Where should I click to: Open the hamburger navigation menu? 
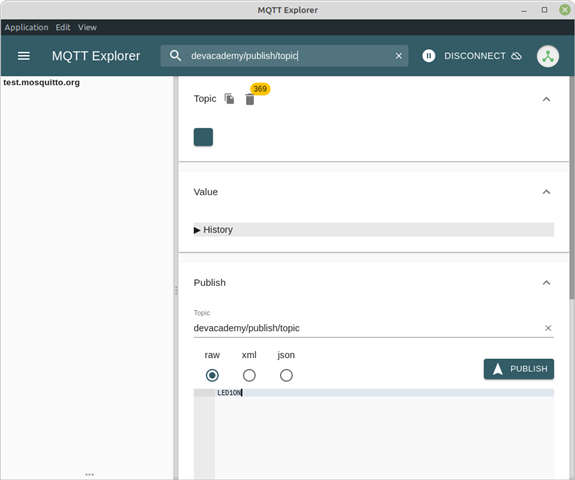(24, 56)
